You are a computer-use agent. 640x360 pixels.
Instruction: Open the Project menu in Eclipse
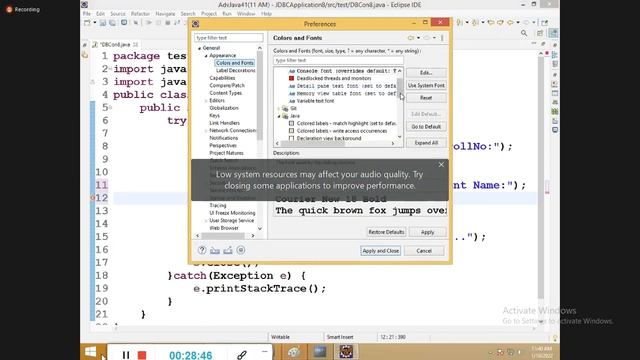(209, 14)
